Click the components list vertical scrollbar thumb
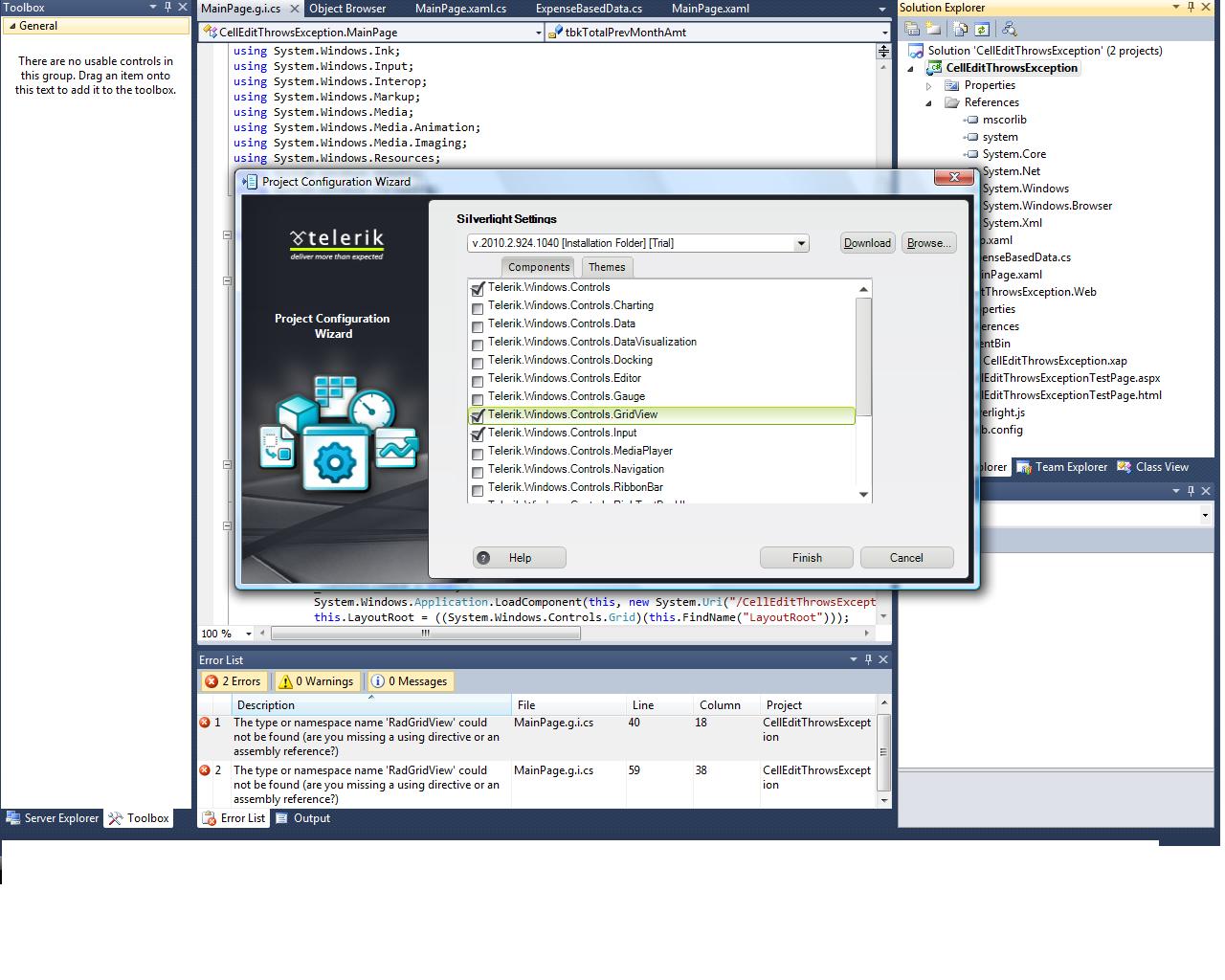The height and width of the screenshot is (980, 1225). [x=863, y=356]
